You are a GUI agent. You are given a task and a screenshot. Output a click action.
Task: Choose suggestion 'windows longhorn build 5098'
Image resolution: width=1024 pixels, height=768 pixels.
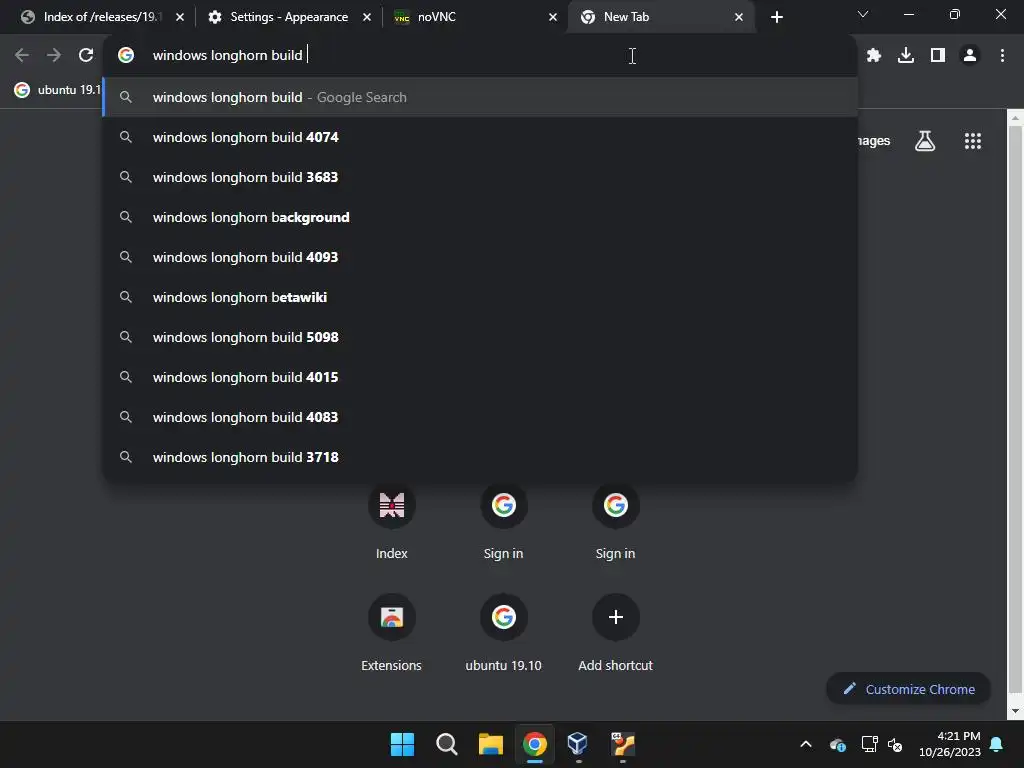(481, 337)
